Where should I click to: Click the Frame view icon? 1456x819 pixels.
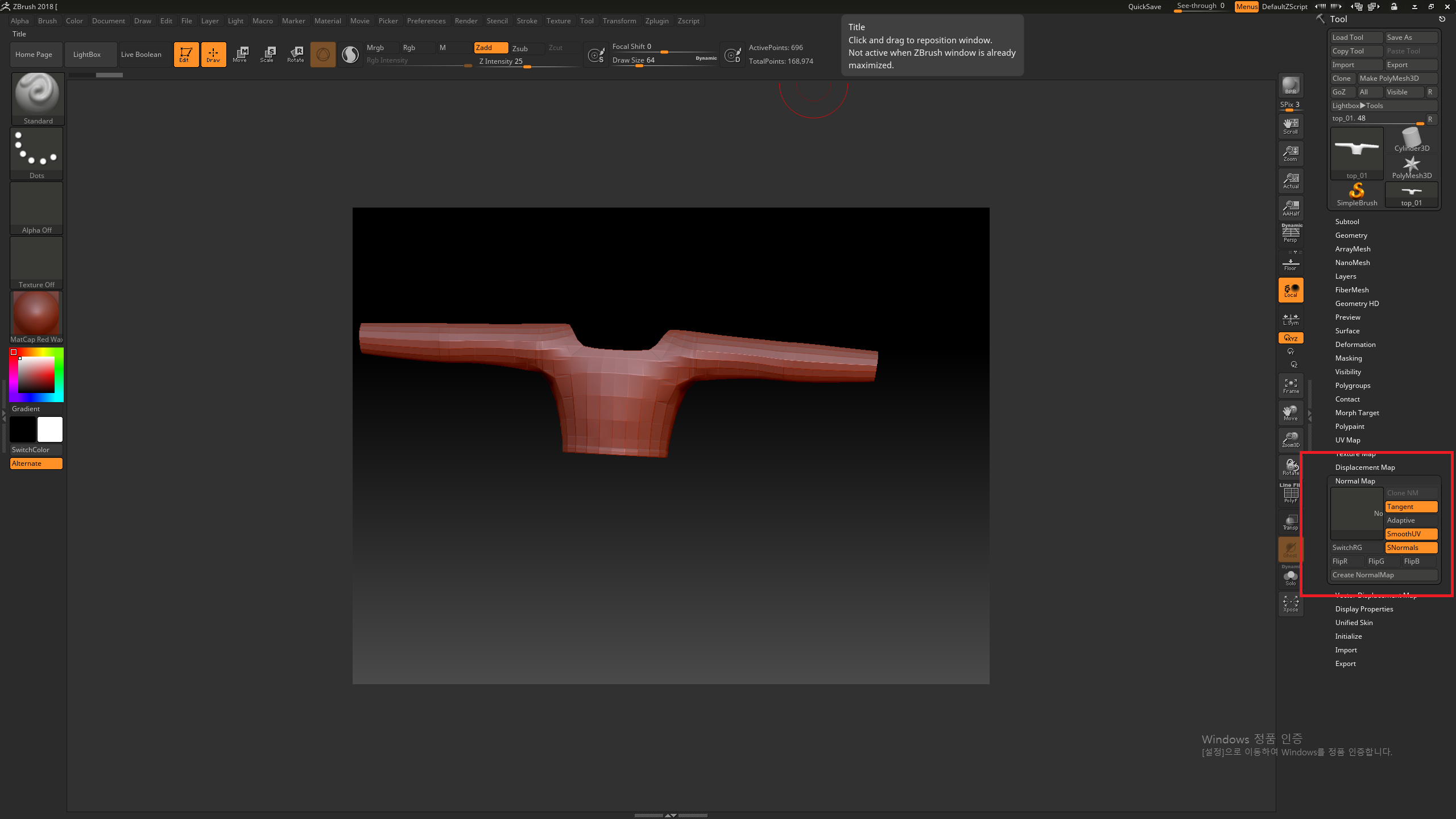click(x=1290, y=386)
